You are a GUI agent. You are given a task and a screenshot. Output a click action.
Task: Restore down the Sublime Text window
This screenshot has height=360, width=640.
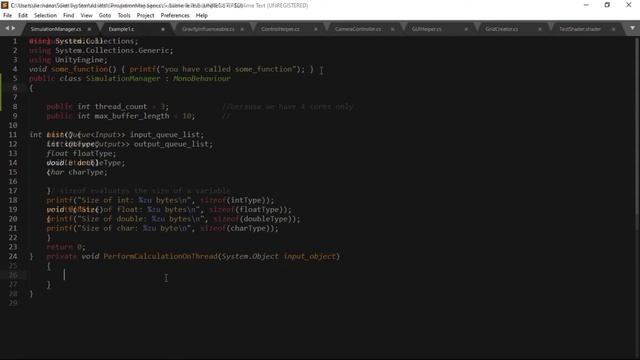[x=607, y=5]
